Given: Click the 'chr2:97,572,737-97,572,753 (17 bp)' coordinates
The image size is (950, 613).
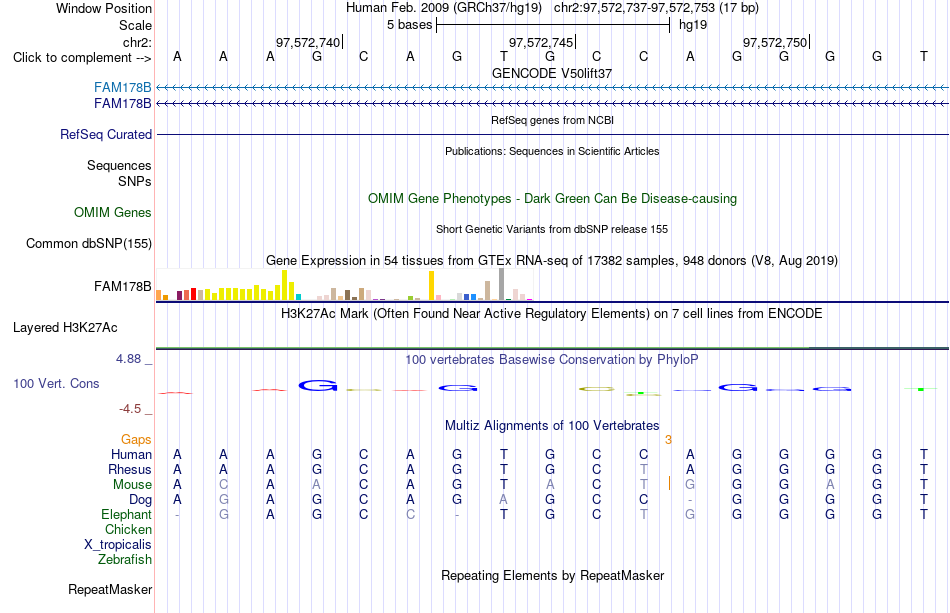Looking at the screenshot, I should coord(656,8).
